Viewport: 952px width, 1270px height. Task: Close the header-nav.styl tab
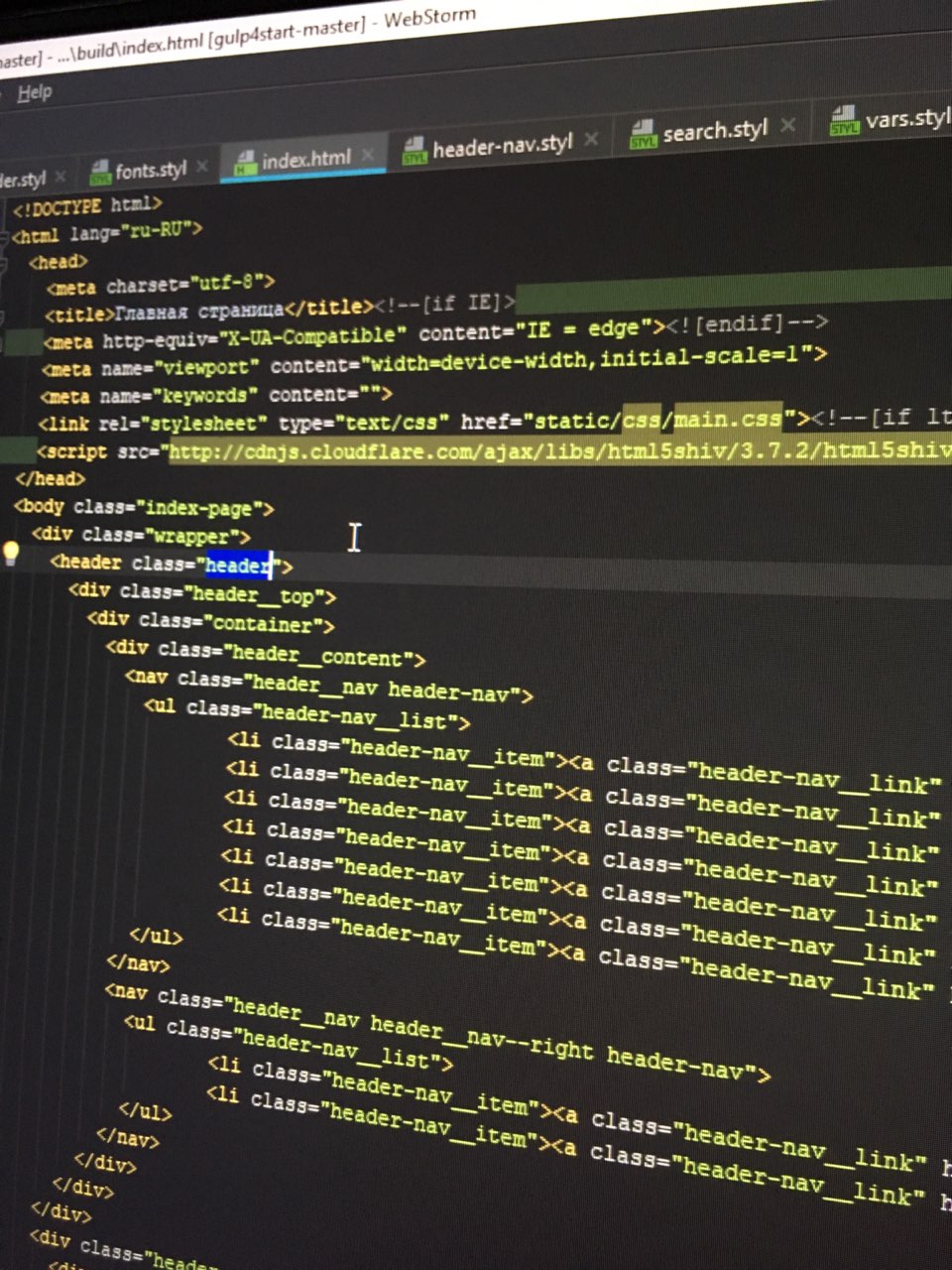[x=591, y=139]
